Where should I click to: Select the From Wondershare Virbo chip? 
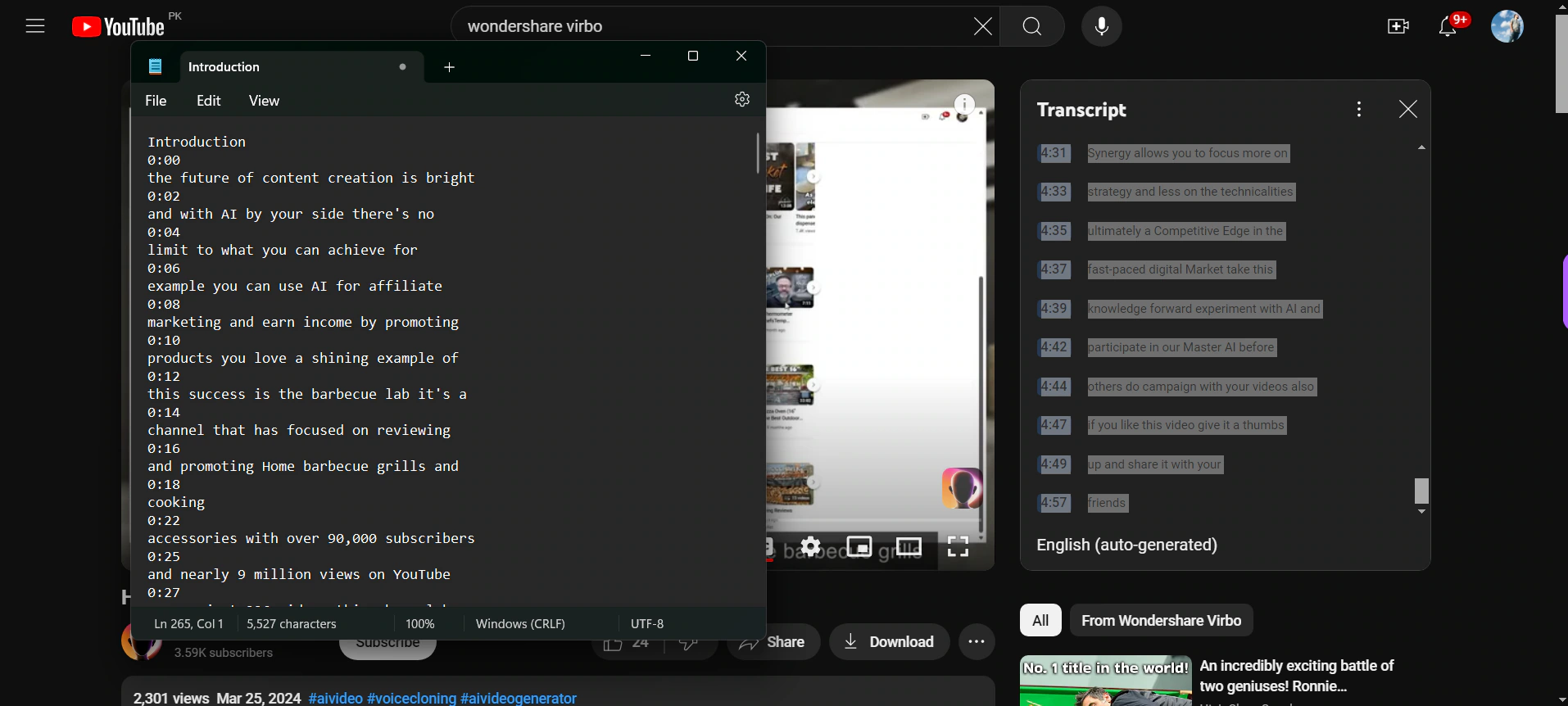1161,620
